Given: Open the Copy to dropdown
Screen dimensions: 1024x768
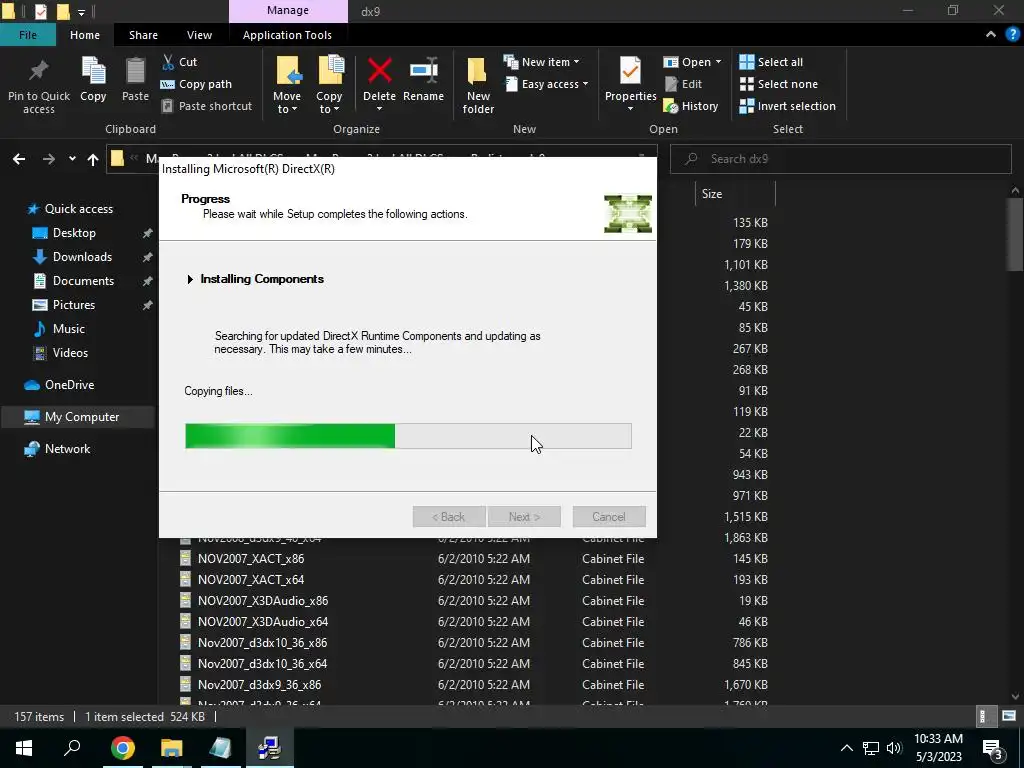Looking at the screenshot, I should (x=329, y=85).
